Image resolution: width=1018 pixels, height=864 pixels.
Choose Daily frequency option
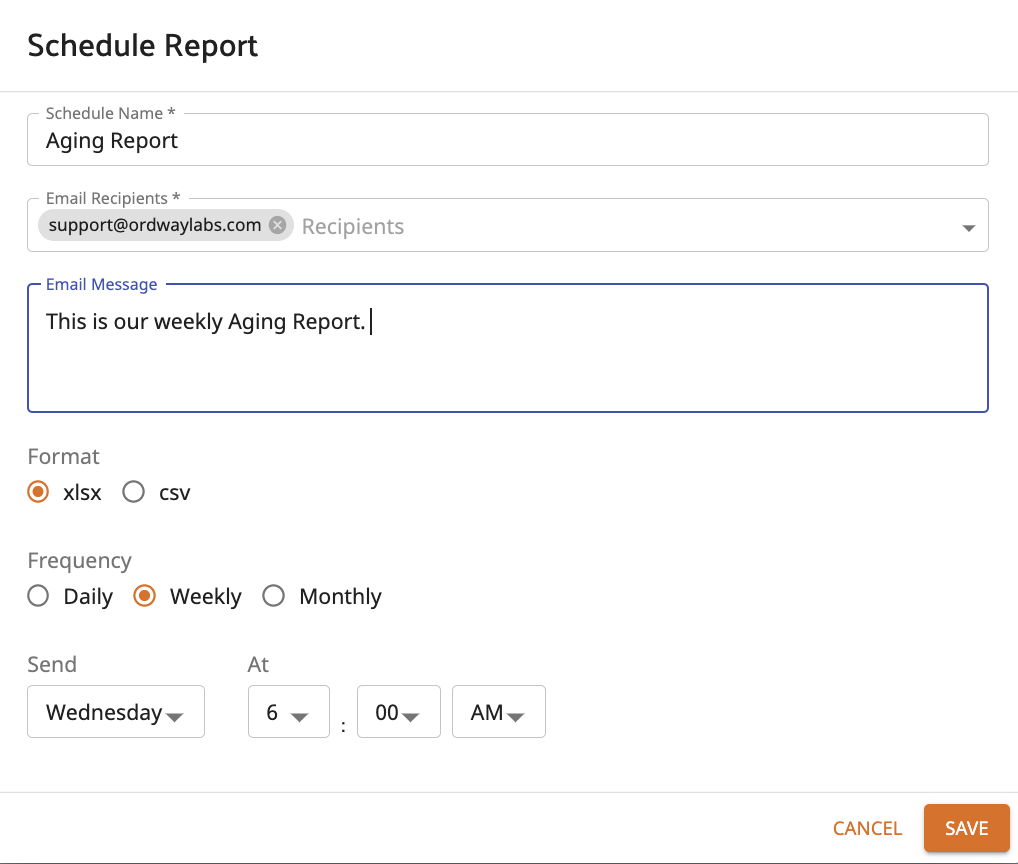coord(38,596)
